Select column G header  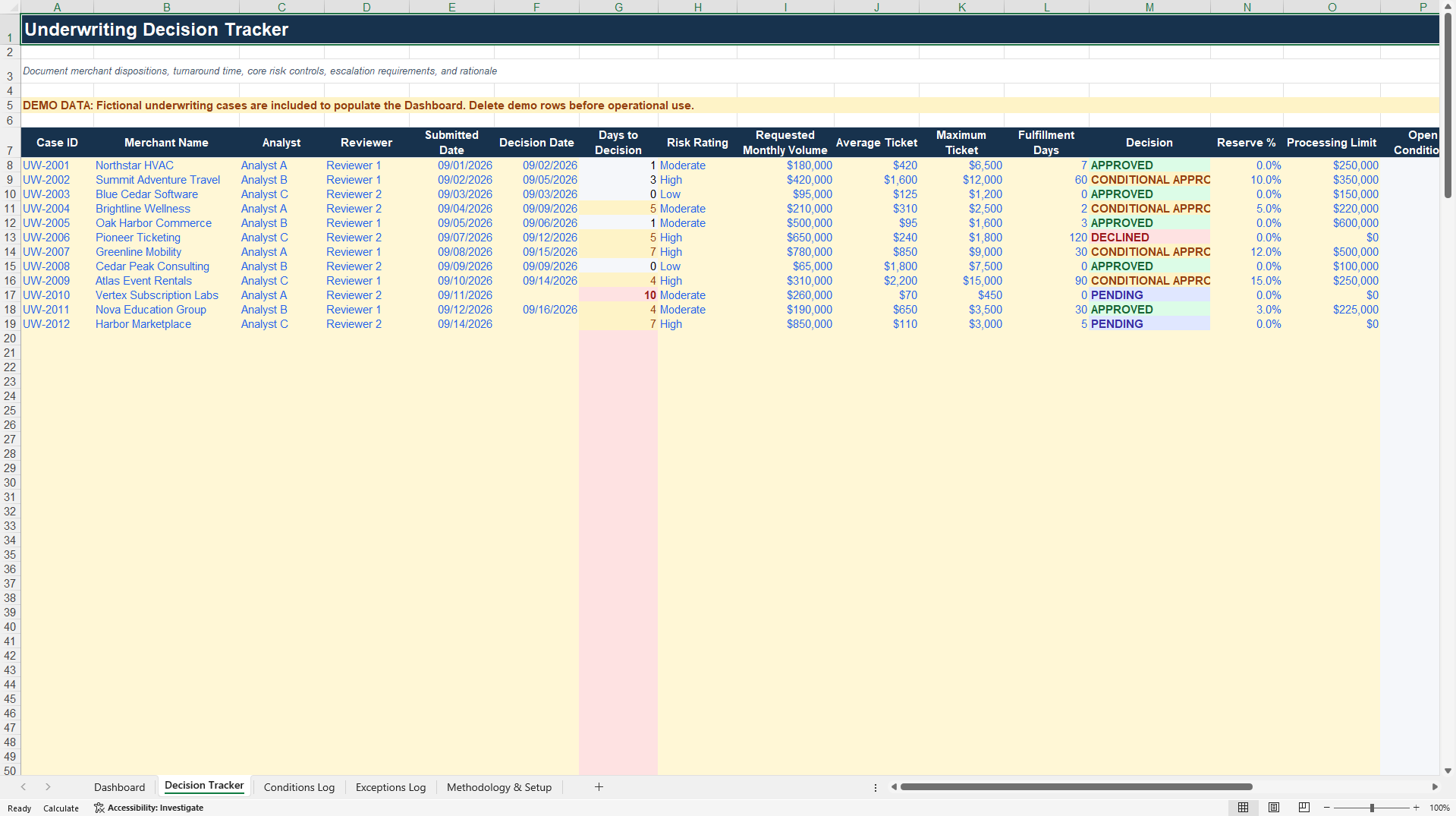tap(618, 7)
